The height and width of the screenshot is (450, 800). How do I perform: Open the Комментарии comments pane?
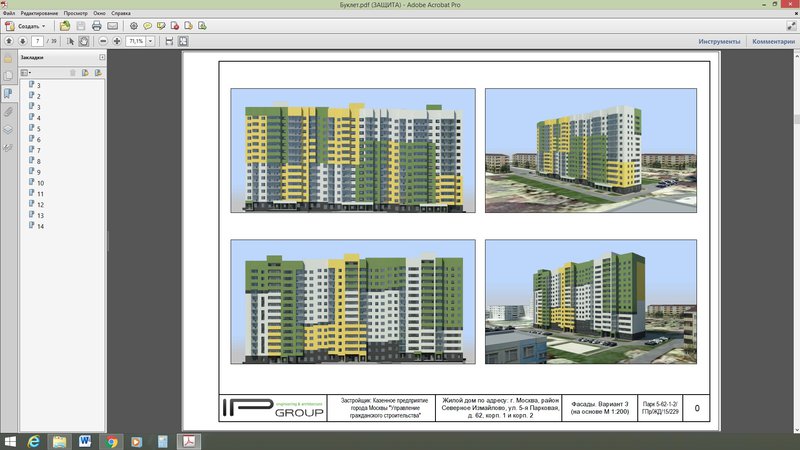click(x=772, y=42)
